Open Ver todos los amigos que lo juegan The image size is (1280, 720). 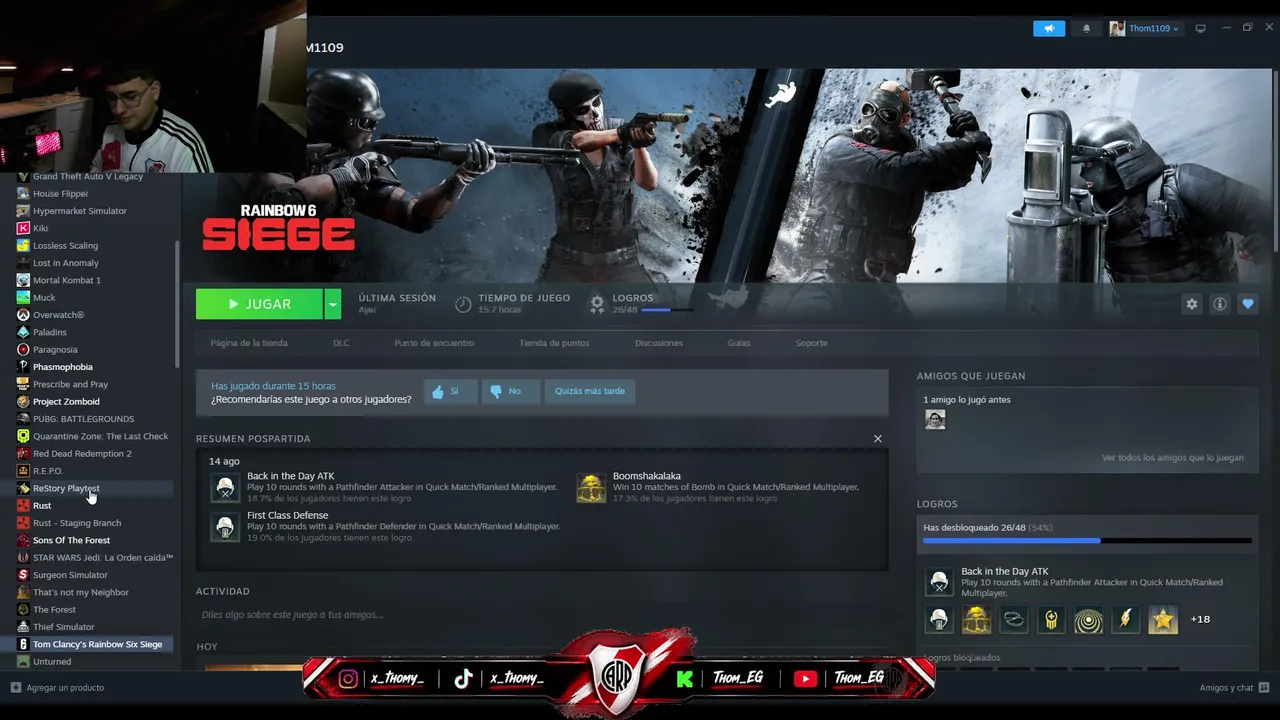click(1173, 458)
